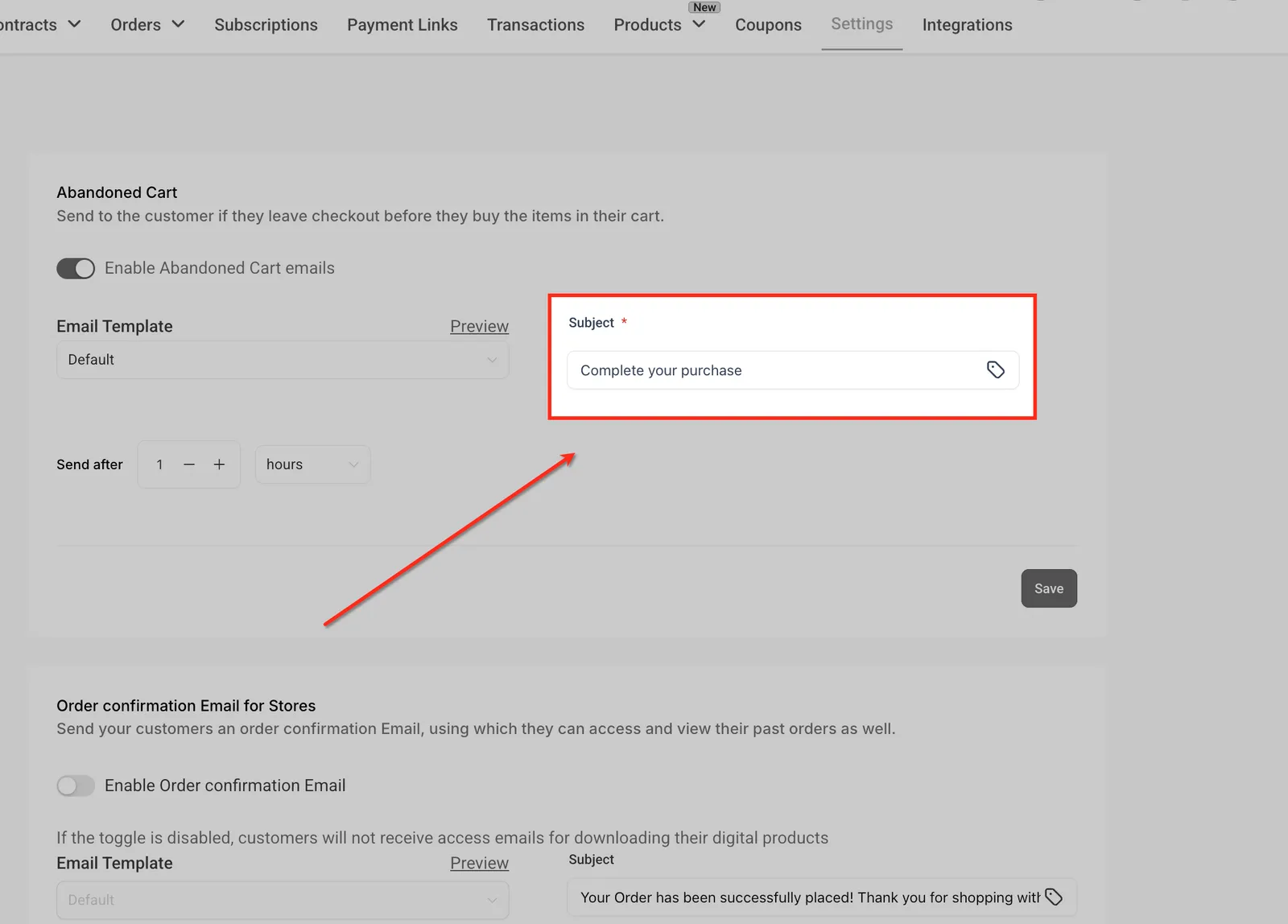Increase Send after value with plus

click(x=219, y=464)
